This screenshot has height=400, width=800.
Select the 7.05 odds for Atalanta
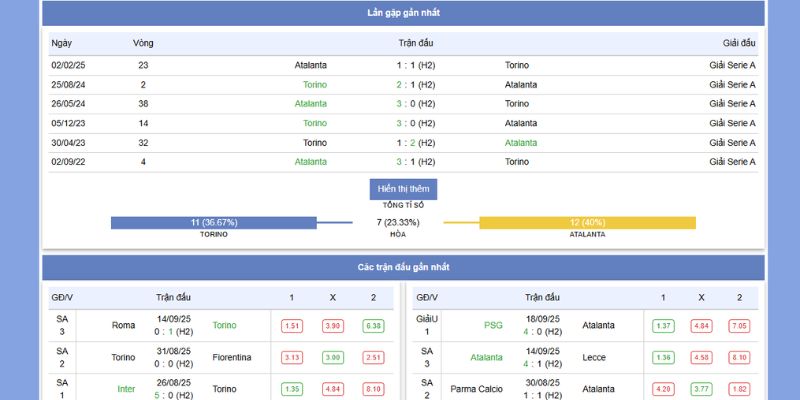coord(739,326)
